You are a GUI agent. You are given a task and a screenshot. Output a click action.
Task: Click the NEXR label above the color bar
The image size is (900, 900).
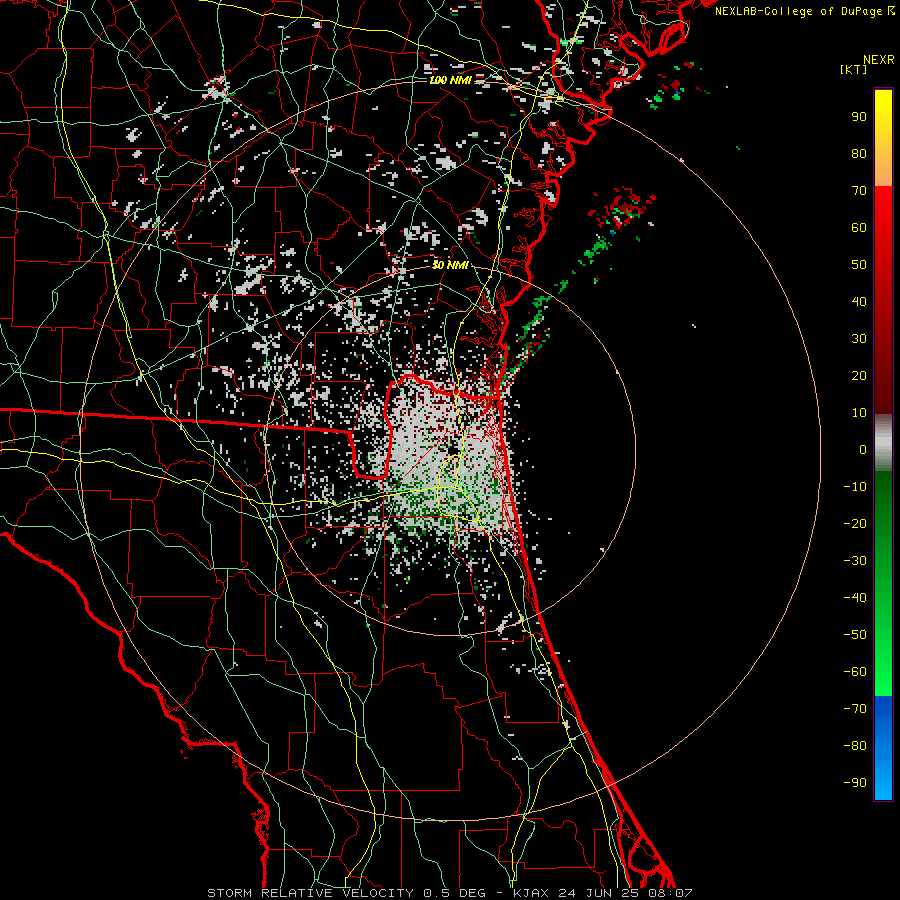tap(879, 60)
